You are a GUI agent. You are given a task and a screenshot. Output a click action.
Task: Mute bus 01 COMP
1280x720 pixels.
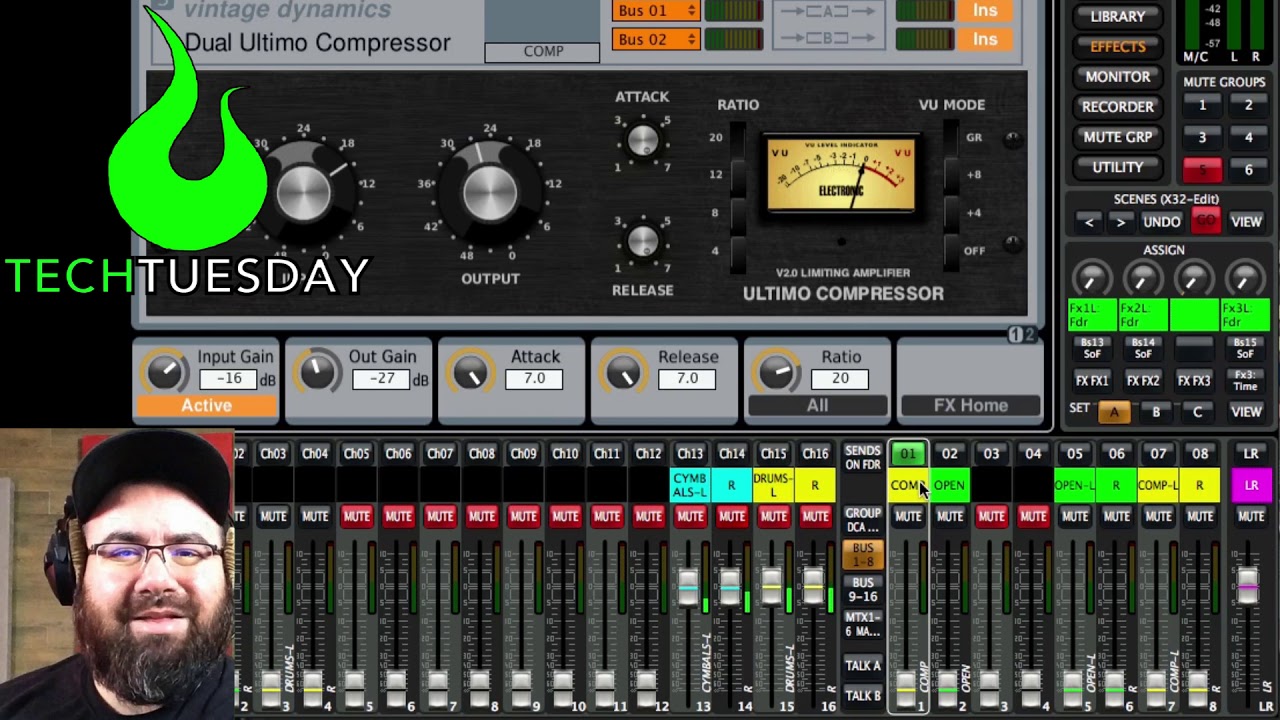coord(908,516)
